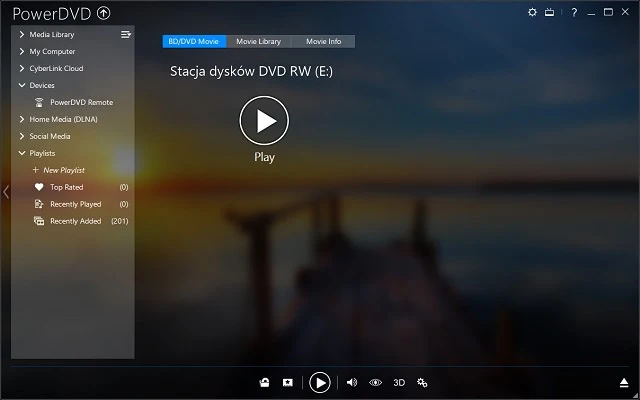
Task: Collapse sidebar with left edge arrow
Action: click(x=6, y=192)
